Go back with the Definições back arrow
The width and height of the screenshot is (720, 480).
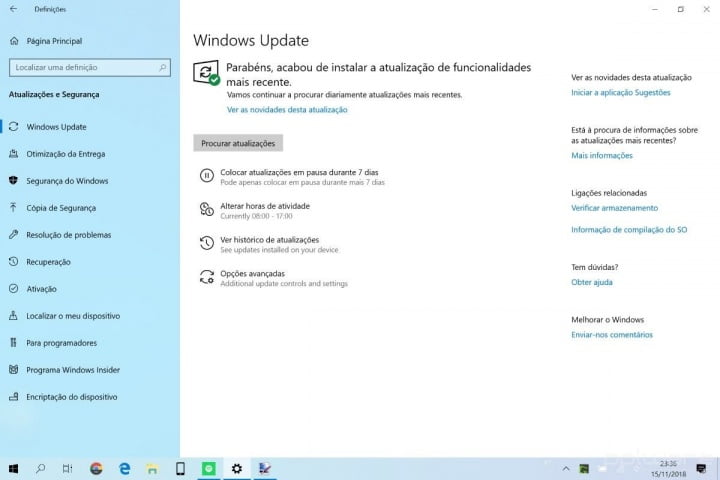[x=13, y=9]
